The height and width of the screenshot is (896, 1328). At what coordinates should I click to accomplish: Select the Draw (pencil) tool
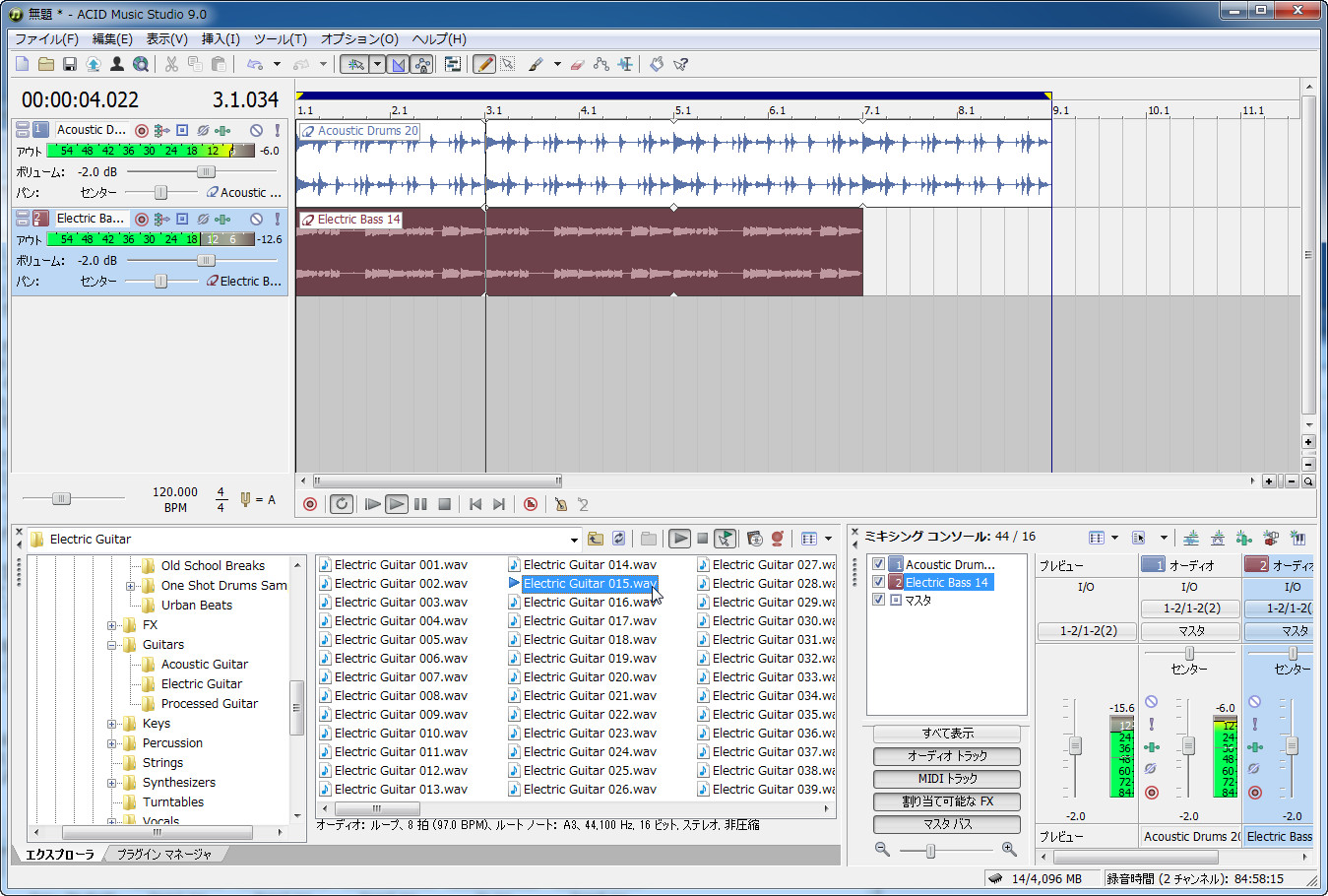(x=484, y=64)
